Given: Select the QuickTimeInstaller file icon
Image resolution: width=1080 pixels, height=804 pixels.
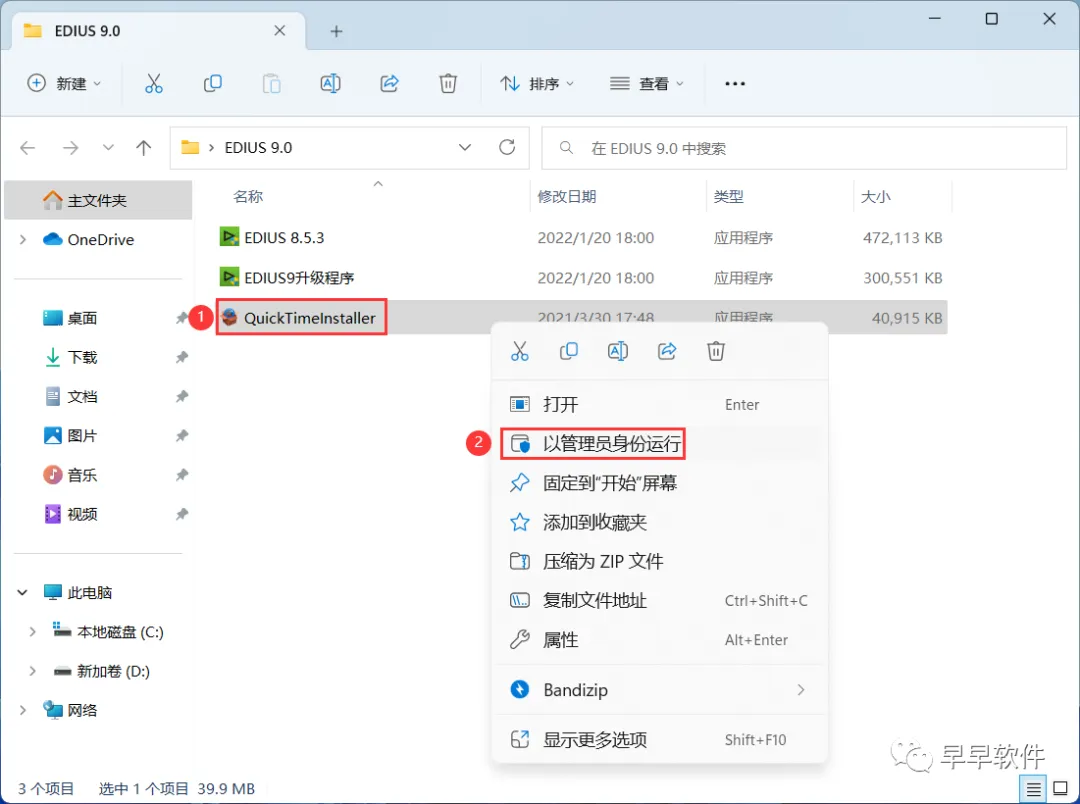Looking at the screenshot, I should tap(230, 318).
